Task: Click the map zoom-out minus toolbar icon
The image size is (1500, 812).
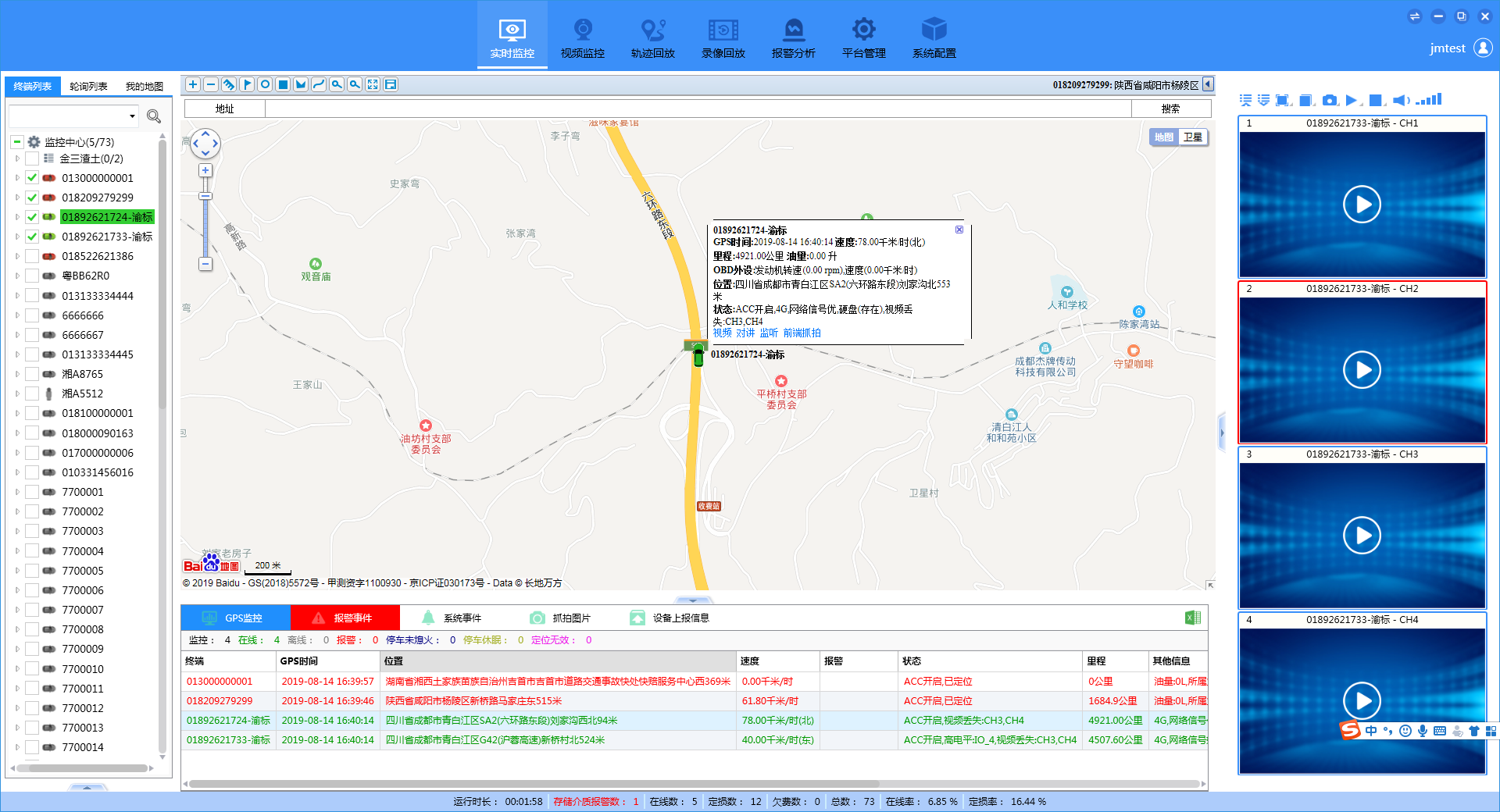Action: pyautogui.click(x=211, y=84)
